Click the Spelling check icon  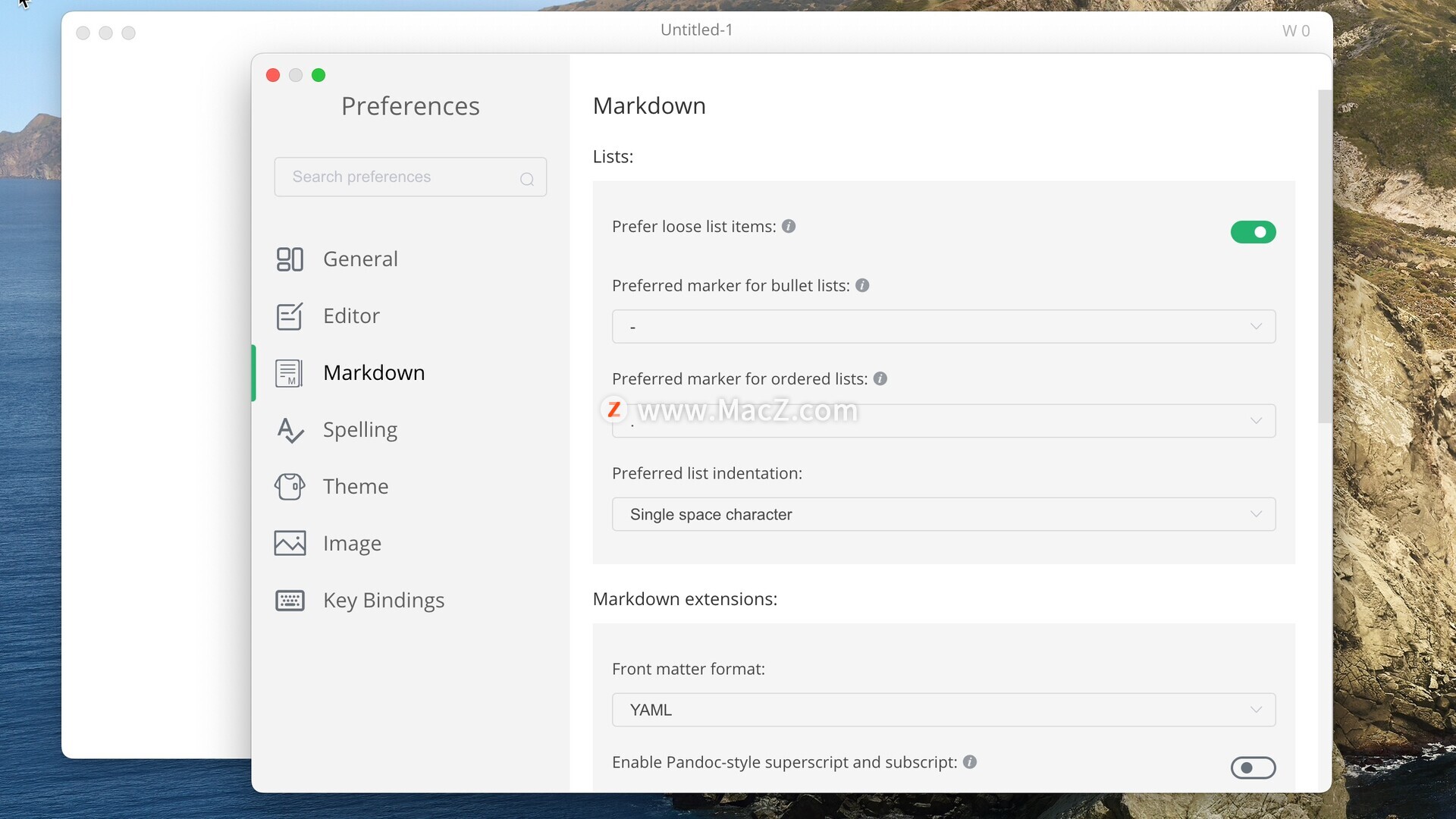coord(289,430)
